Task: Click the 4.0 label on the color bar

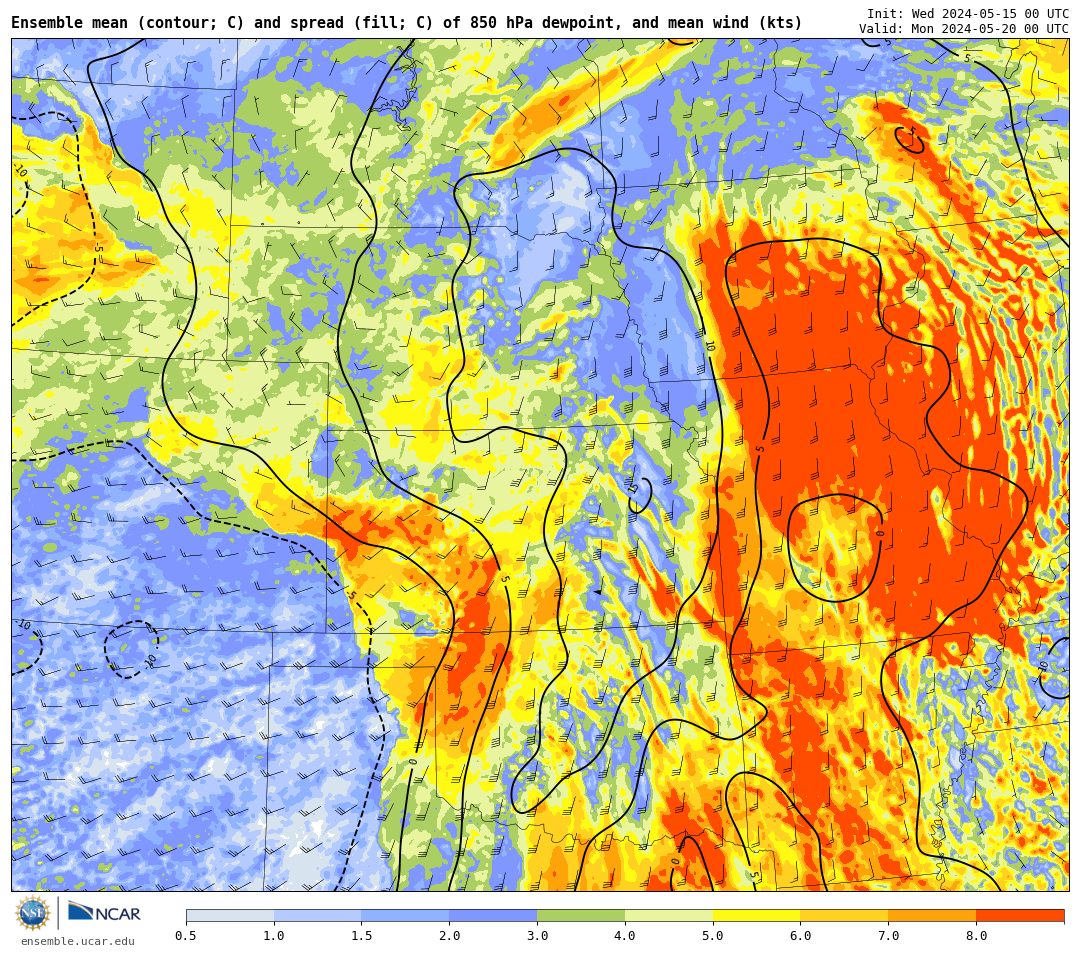Action: [x=625, y=935]
